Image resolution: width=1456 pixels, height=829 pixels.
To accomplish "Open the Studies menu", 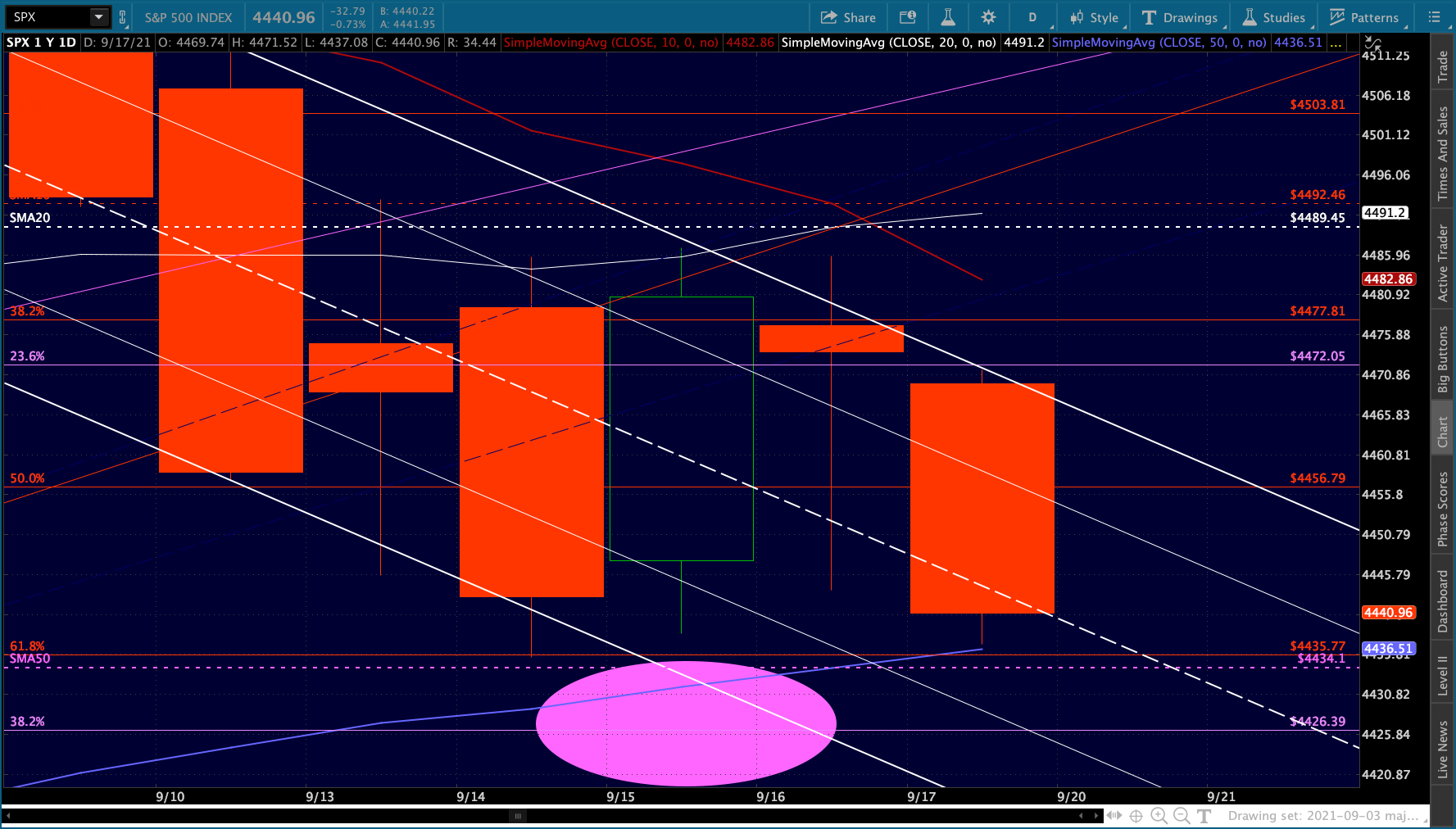I will pos(1274,17).
